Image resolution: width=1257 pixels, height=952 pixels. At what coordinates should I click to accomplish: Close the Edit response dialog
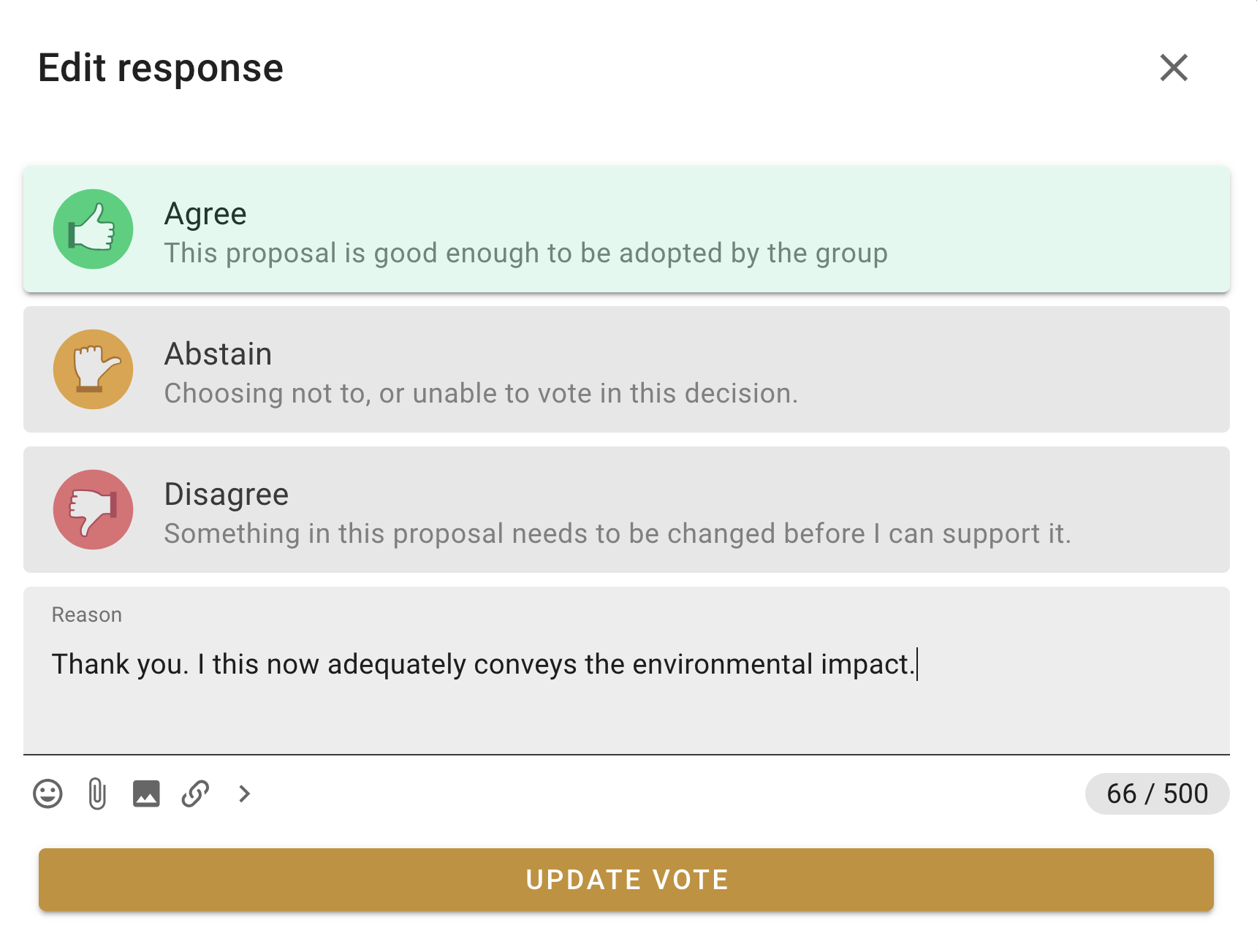click(x=1174, y=68)
